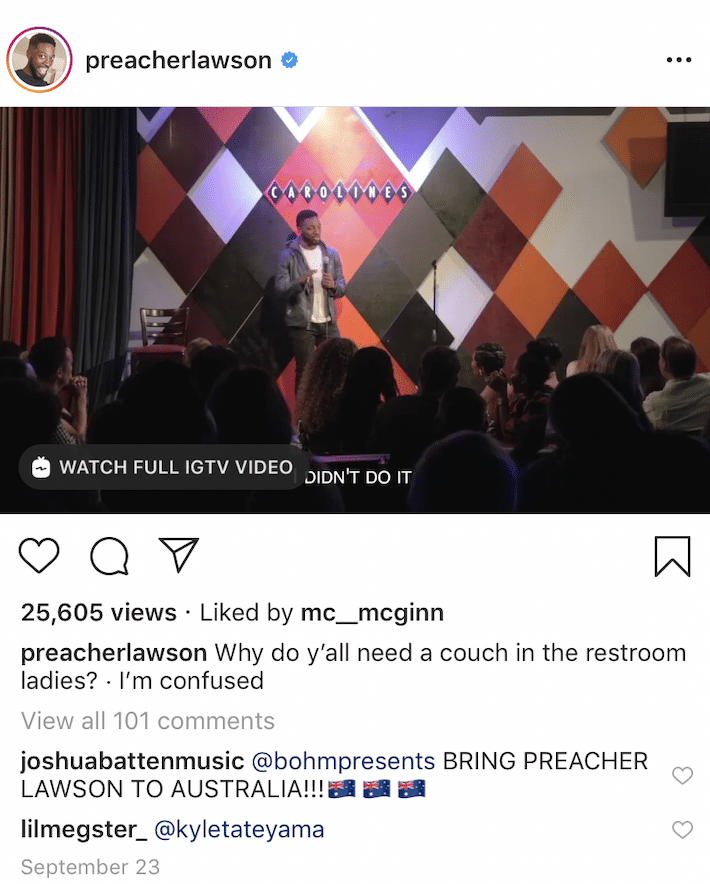The width and height of the screenshot is (710, 884).
Task: Open the three-dot post options menu
Action: [x=678, y=60]
